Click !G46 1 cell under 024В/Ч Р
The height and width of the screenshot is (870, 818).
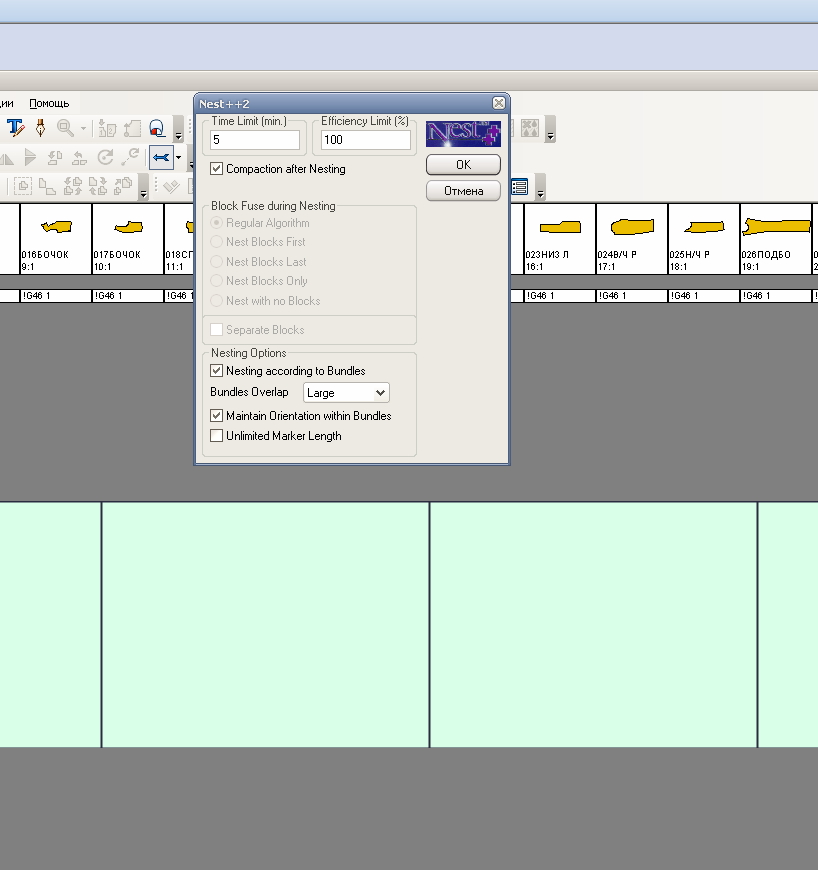point(632,296)
